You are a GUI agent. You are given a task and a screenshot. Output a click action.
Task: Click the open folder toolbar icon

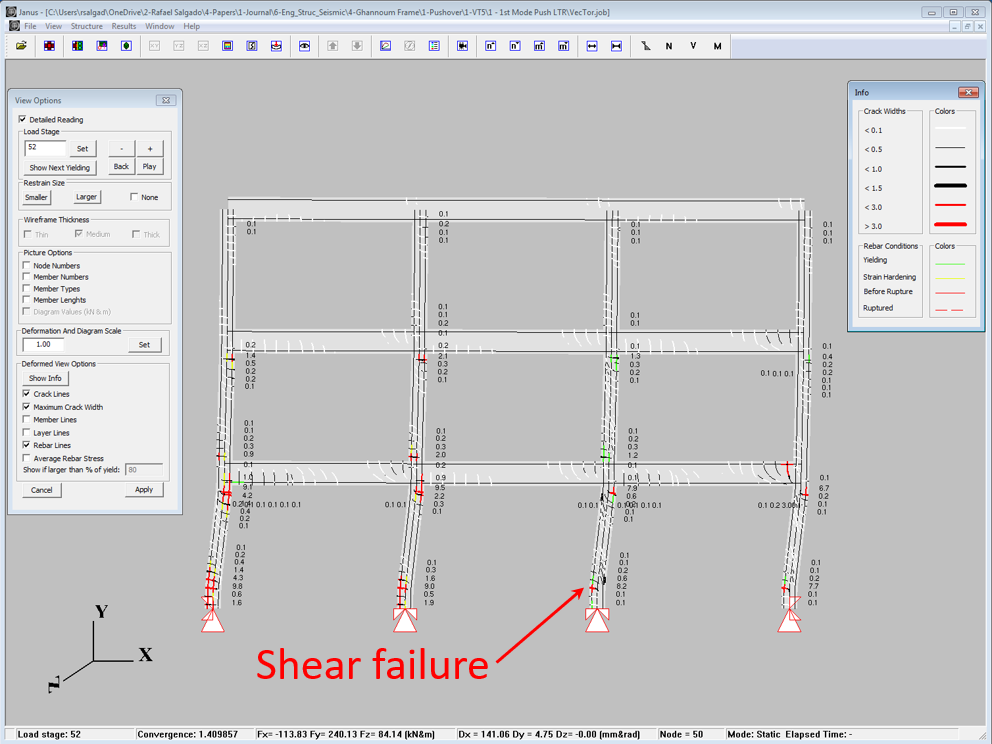21,46
